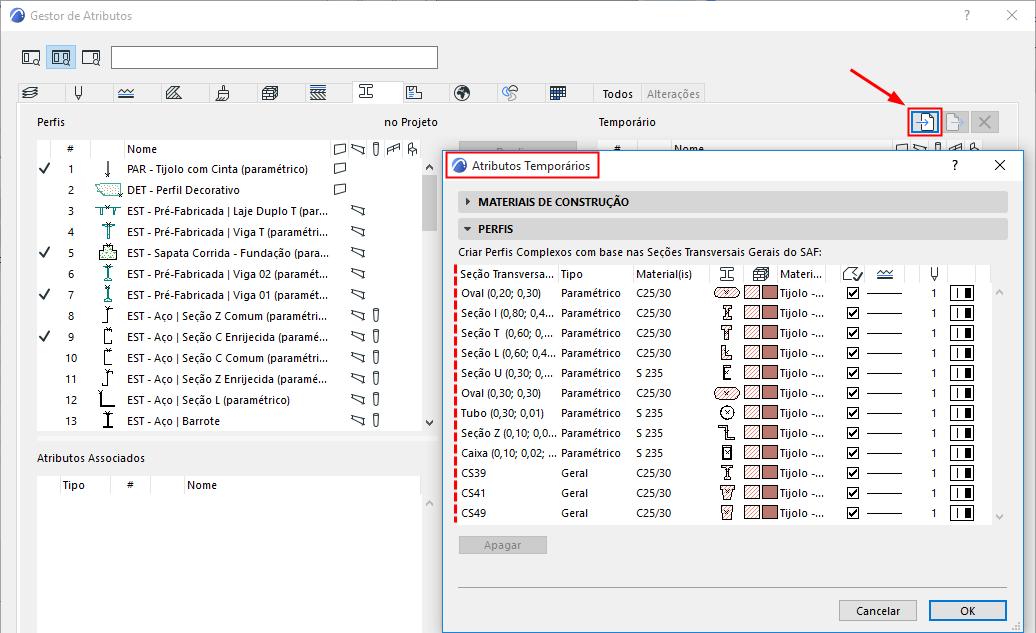This screenshot has height=633, width=1036.
Task: Click the line sample in the Seção I row
Action: pos(884,313)
